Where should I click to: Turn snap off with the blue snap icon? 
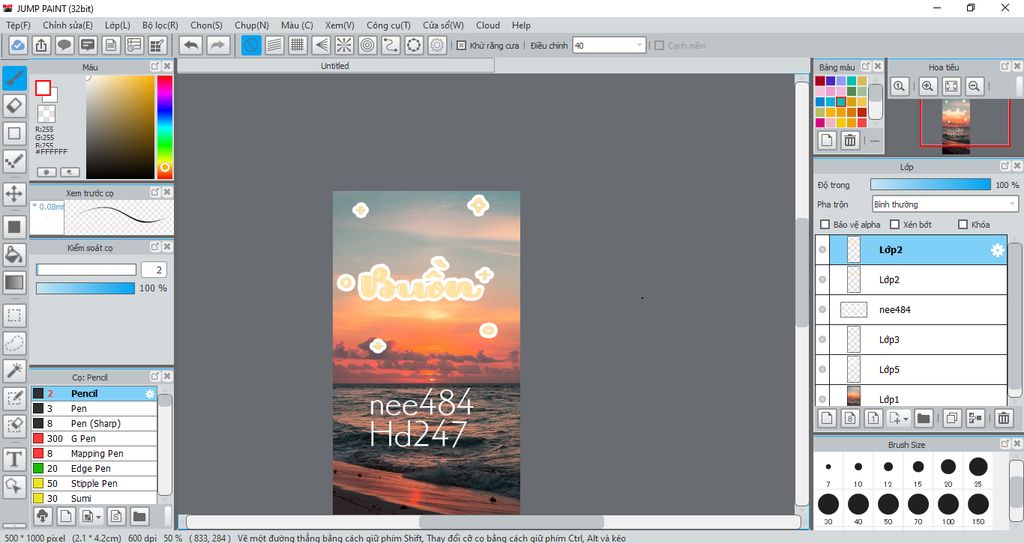pyautogui.click(x=251, y=45)
